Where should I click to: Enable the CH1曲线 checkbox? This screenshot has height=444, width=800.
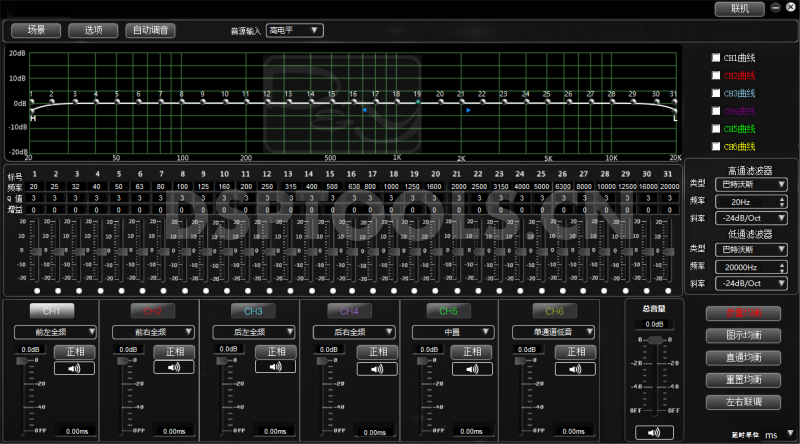click(x=715, y=57)
